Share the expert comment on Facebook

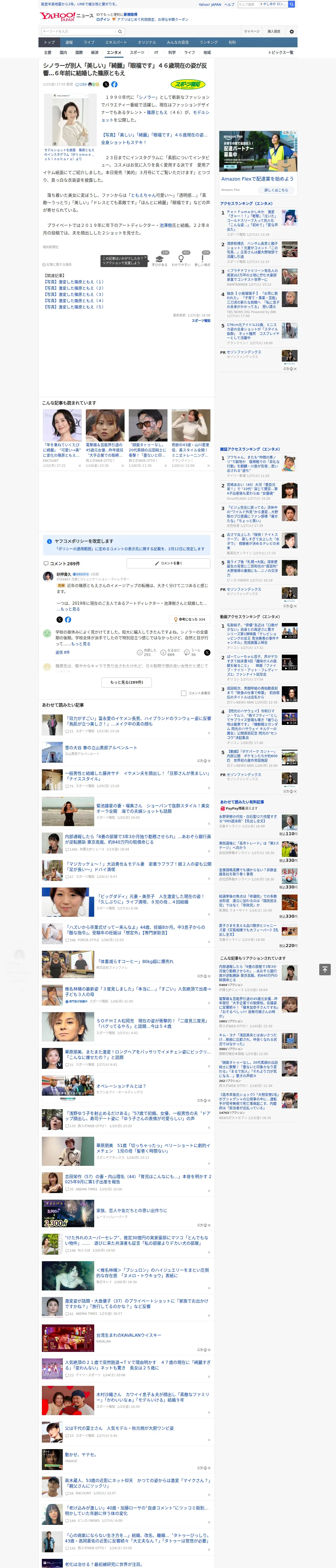[x=68, y=620]
